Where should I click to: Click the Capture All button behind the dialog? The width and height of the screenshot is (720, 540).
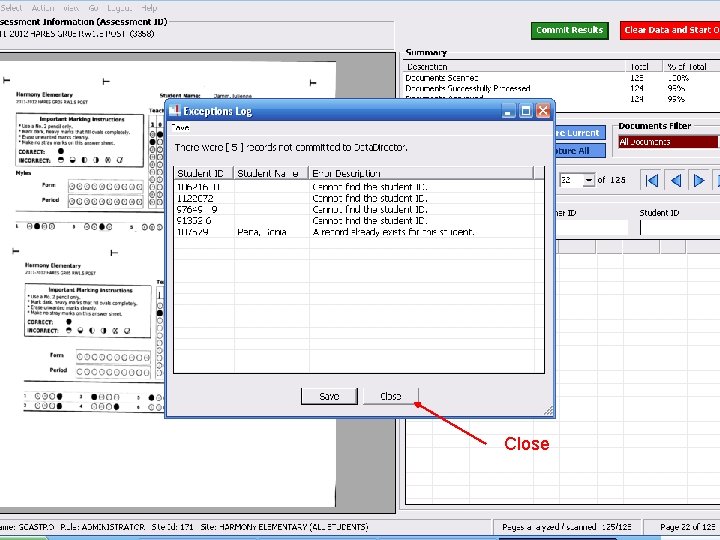coord(580,151)
